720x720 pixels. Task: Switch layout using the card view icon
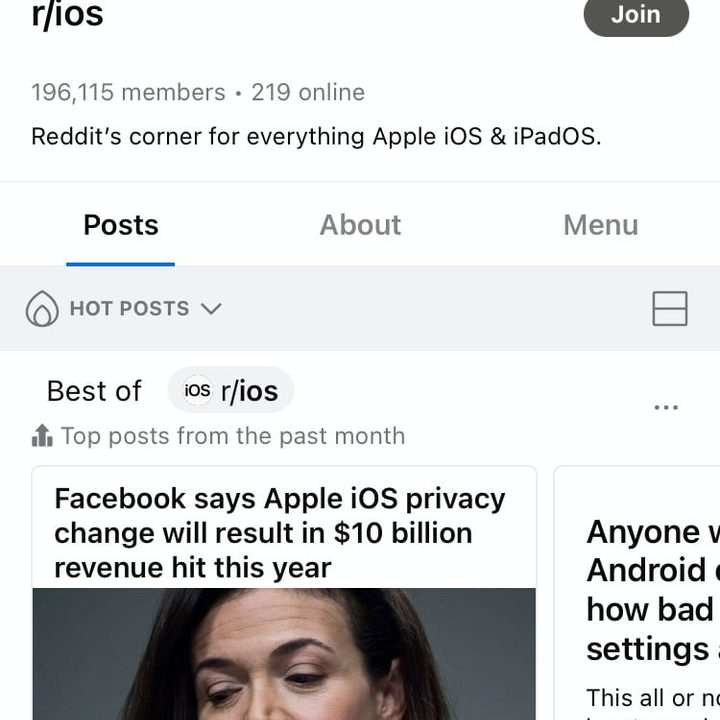click(669, 309)
